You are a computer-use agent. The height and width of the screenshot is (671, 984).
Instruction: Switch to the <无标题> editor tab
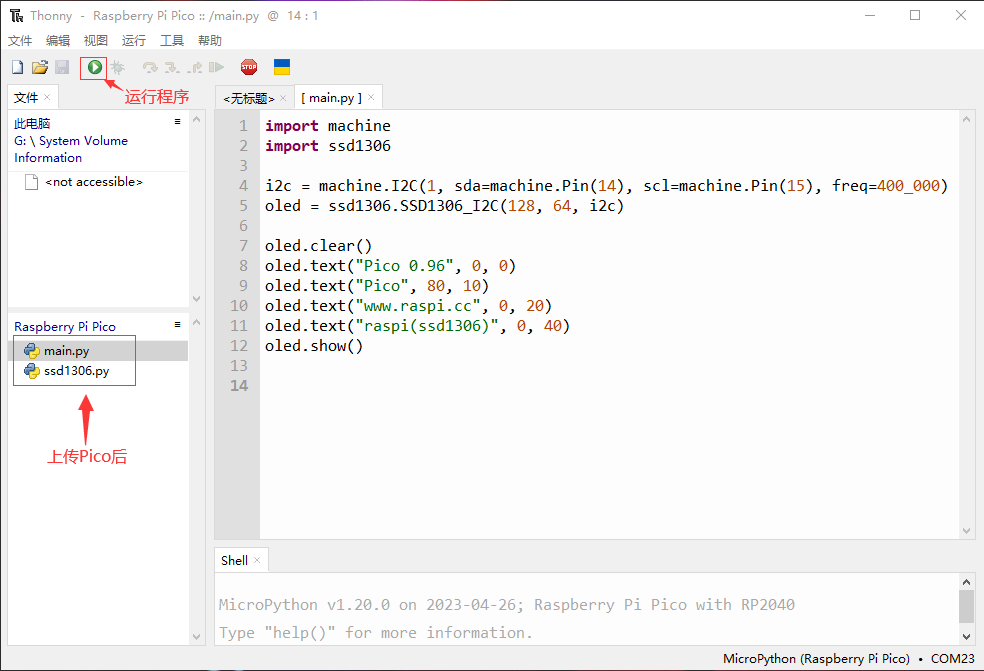(248, 98)
